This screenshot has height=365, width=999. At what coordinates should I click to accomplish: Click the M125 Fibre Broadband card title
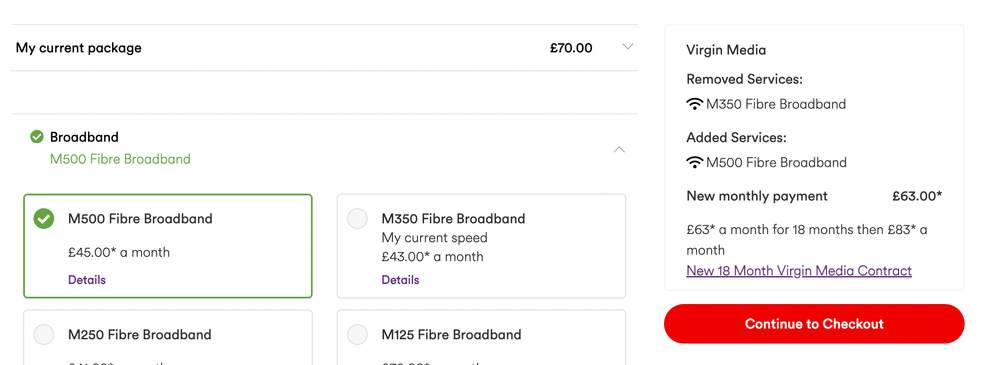tap(451, 334)
